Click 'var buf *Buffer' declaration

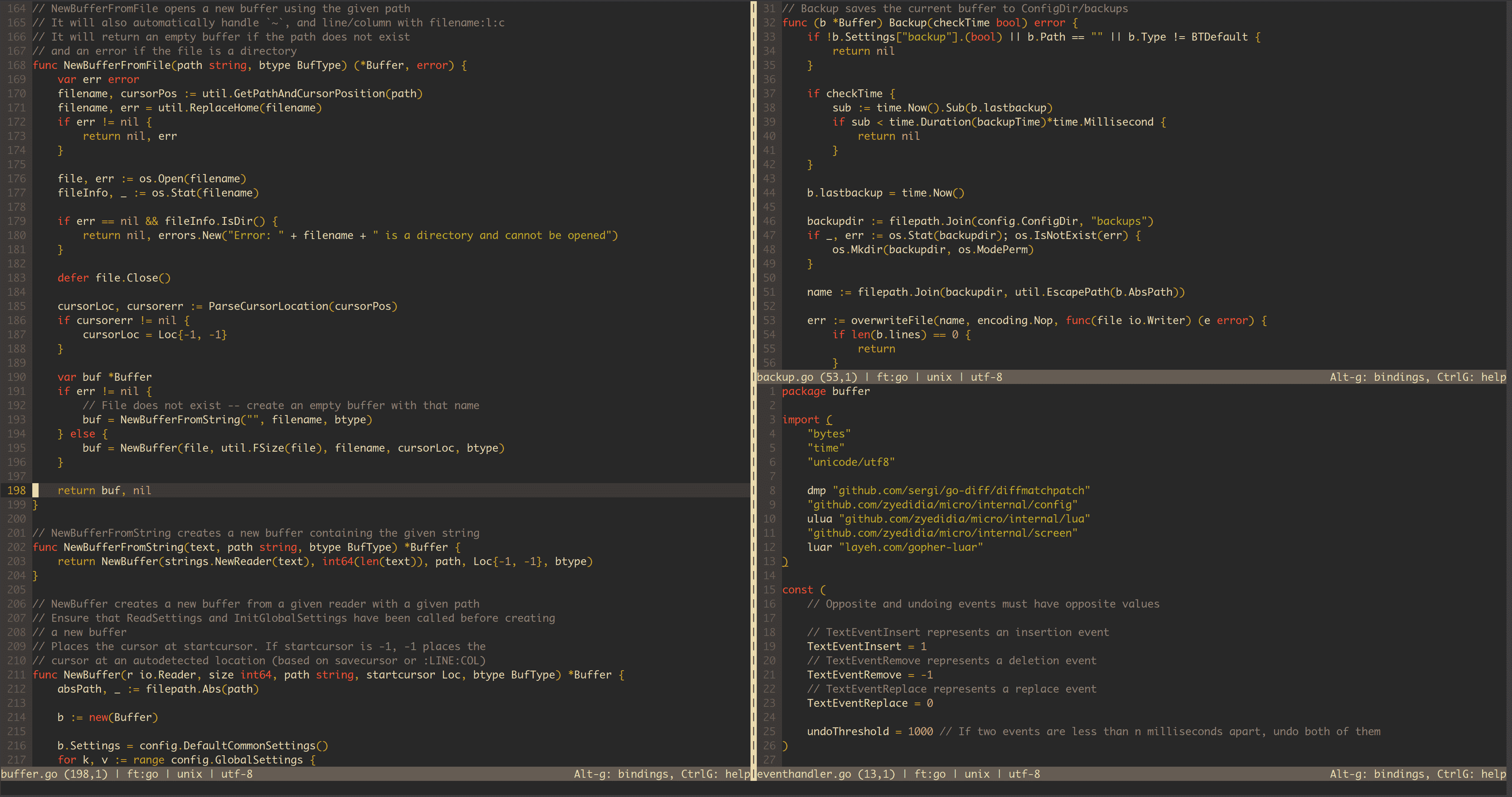point(104,377)
